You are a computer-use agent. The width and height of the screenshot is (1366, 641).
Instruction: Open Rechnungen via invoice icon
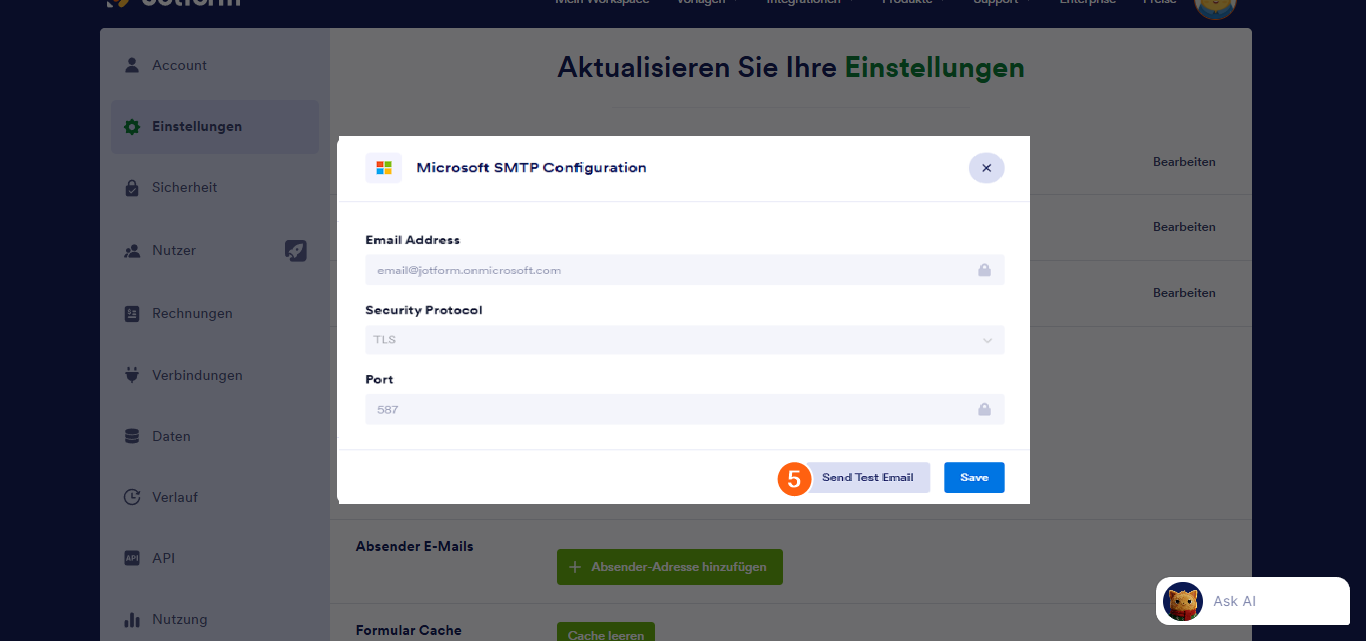tap(131, 313)
